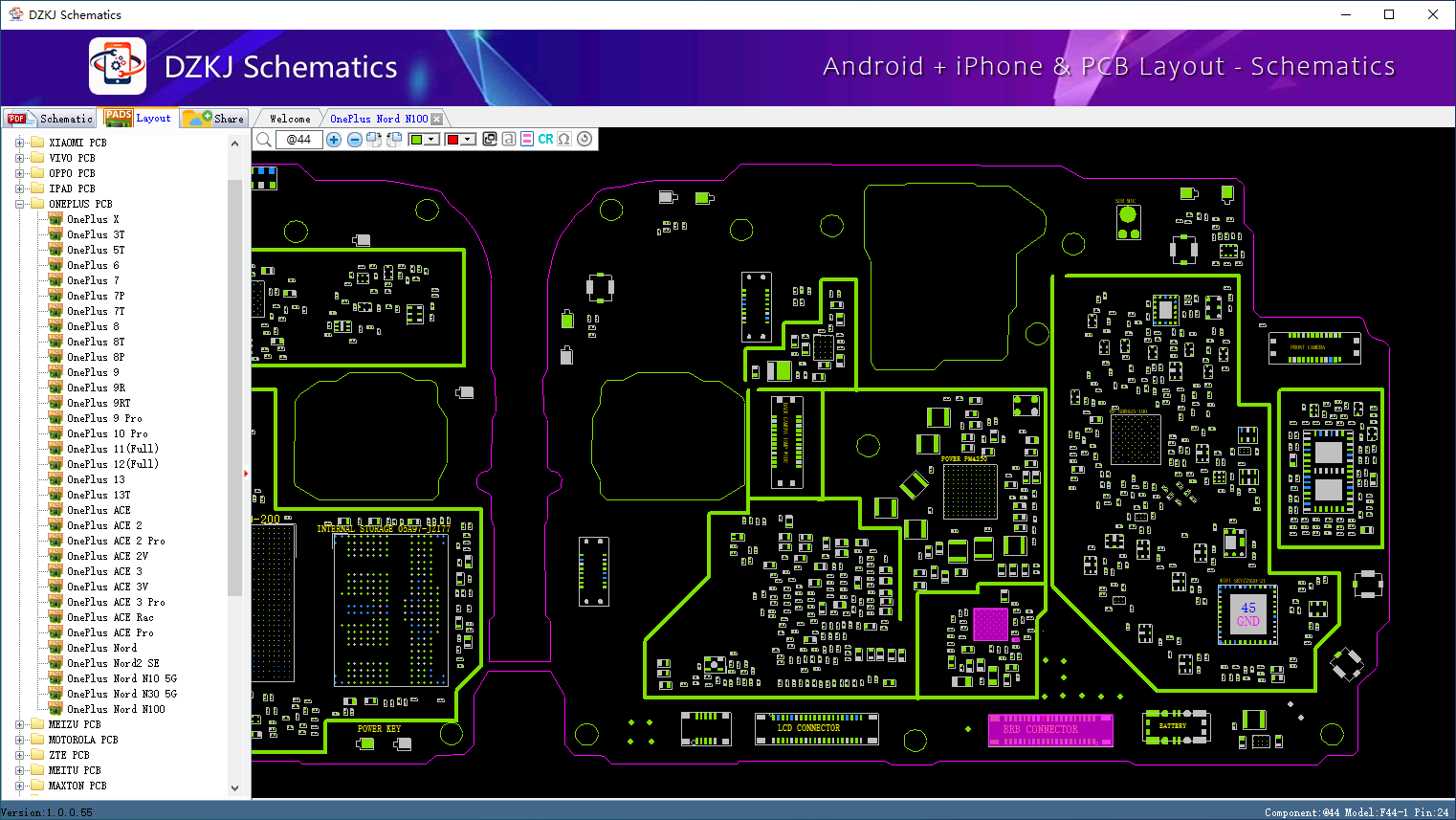Screen dimensions: 1456x820
Task: Open the Welcome document tab
Action: [290, 119]
